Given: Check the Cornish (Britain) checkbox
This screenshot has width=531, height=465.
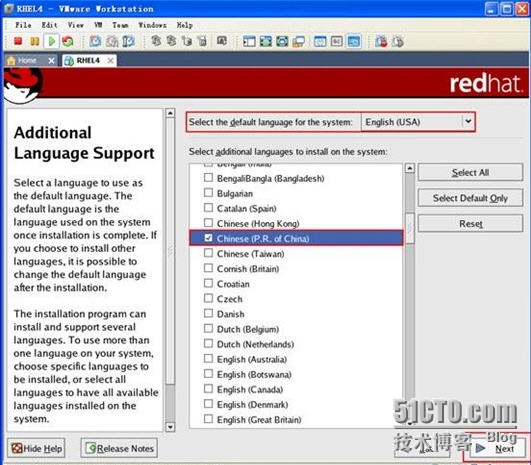Looking at the screenshot, I should click(x=208, y=268).
